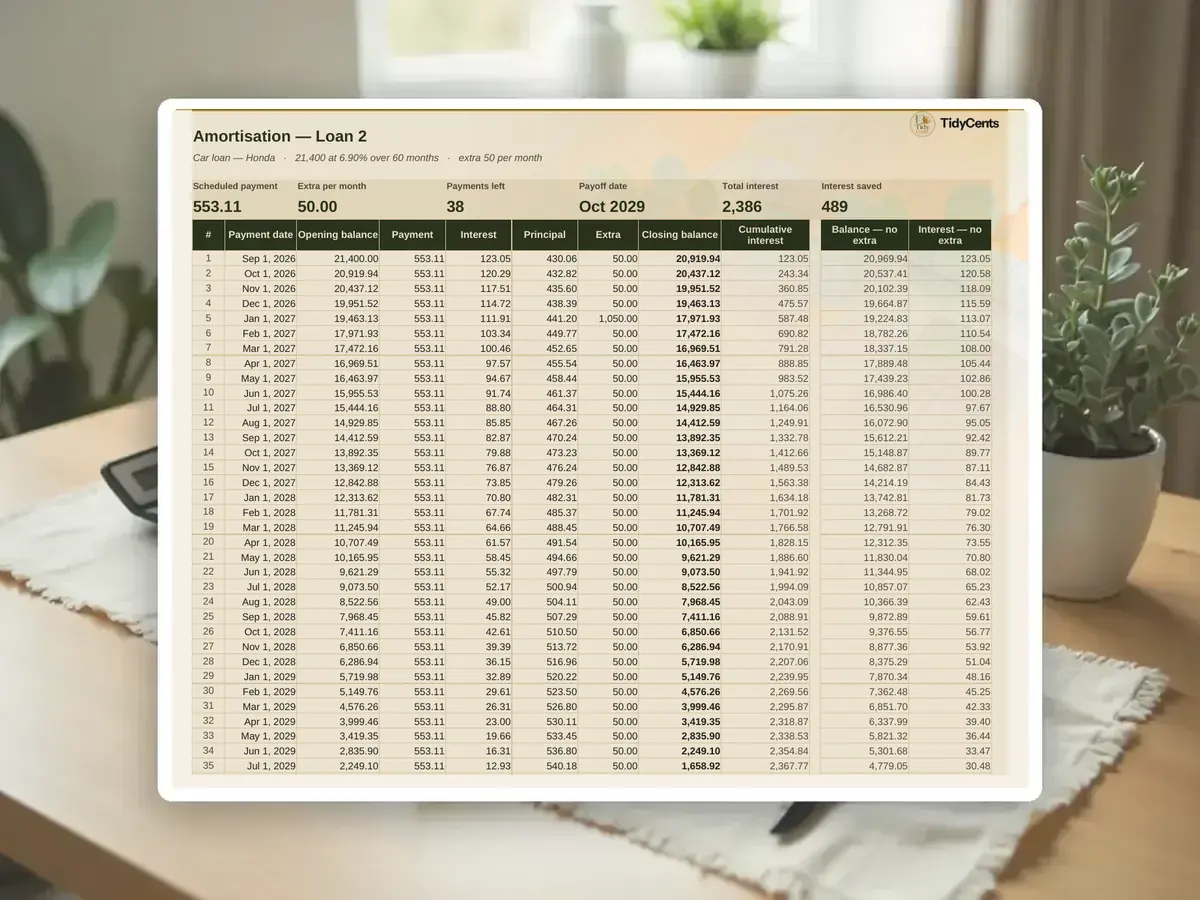Select the Extra per month value 50.00

click(317, 207)
